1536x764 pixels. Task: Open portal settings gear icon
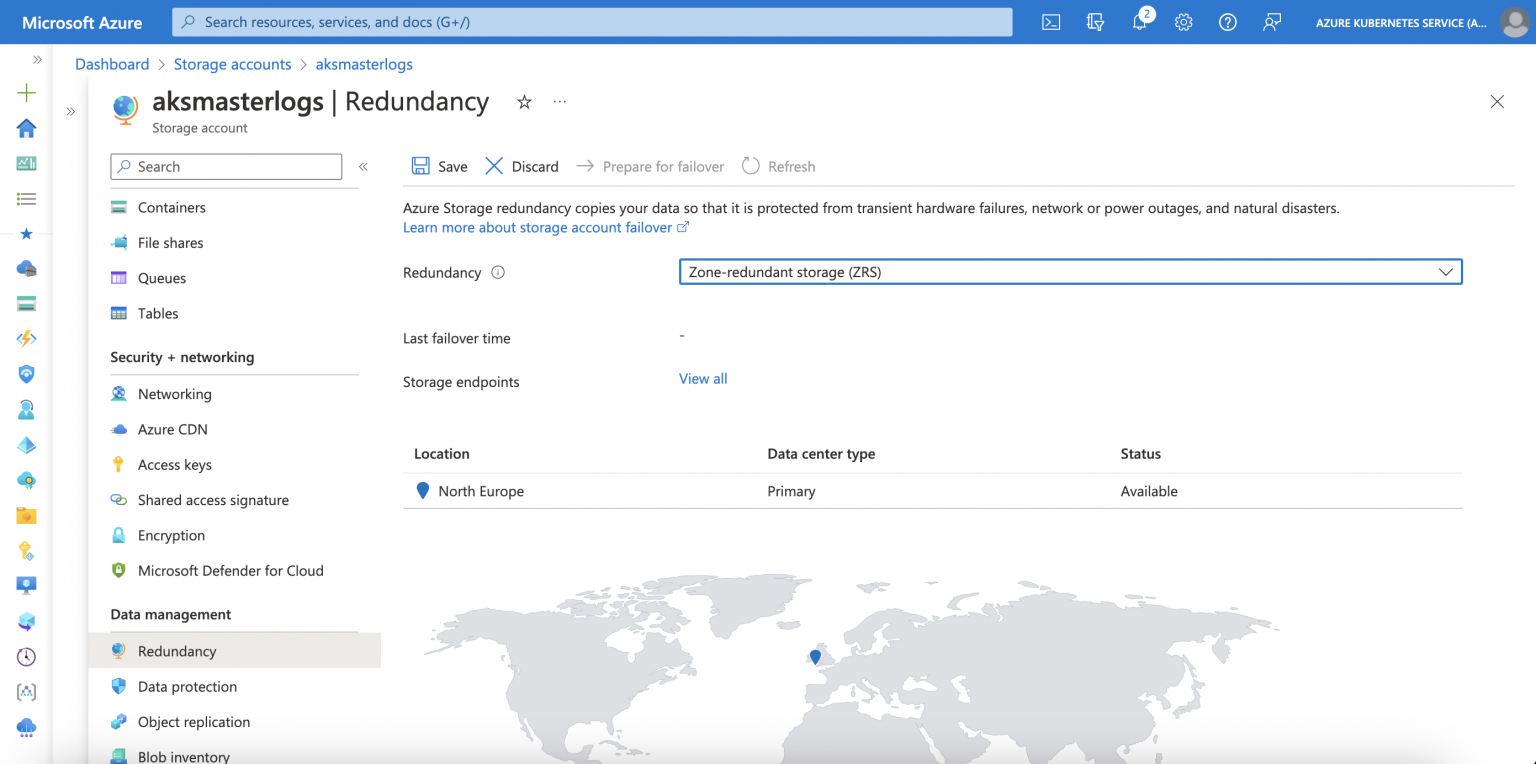pos(1184,21)
